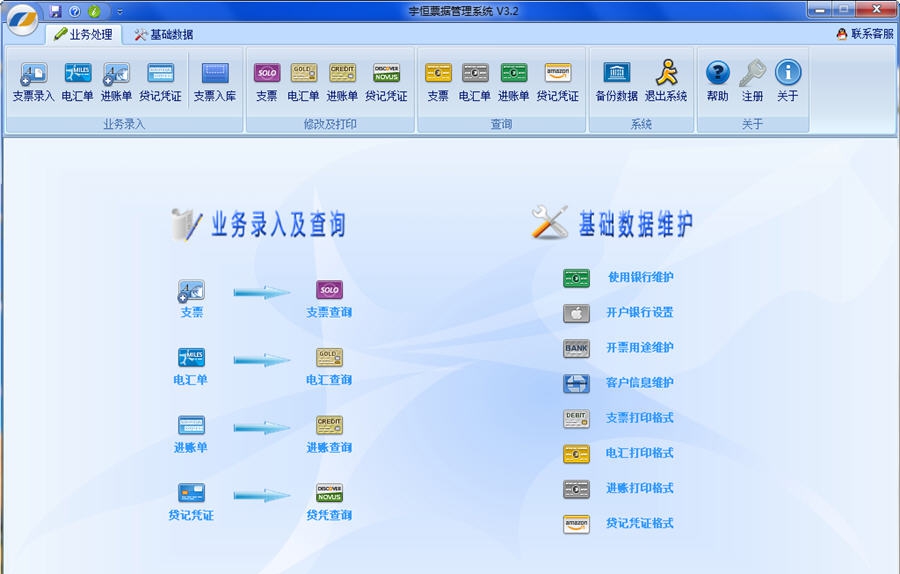Open 使用银行维护 link
The height and width of the screenshot is (574, 900).
[x=641, y=277]
